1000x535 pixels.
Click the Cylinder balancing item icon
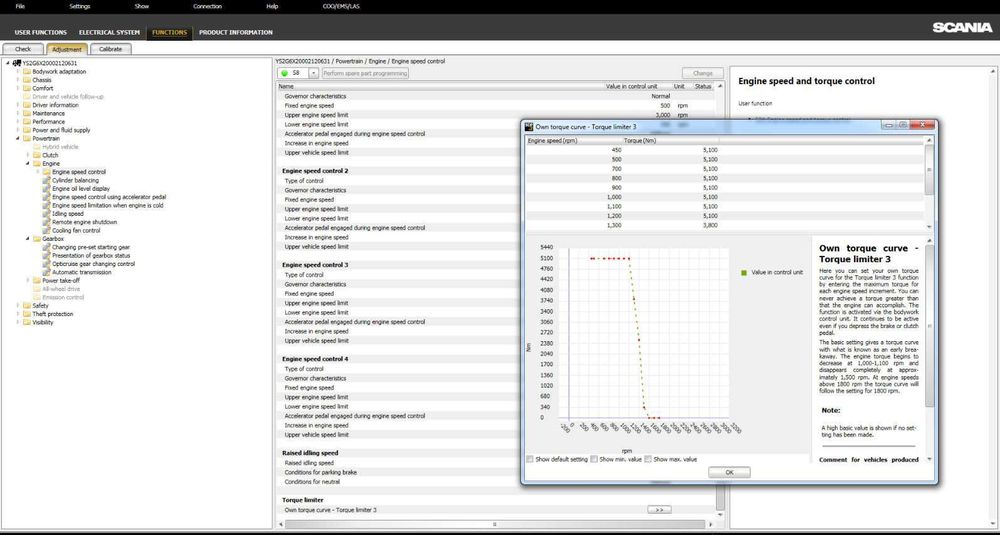[x=46, y=180]
